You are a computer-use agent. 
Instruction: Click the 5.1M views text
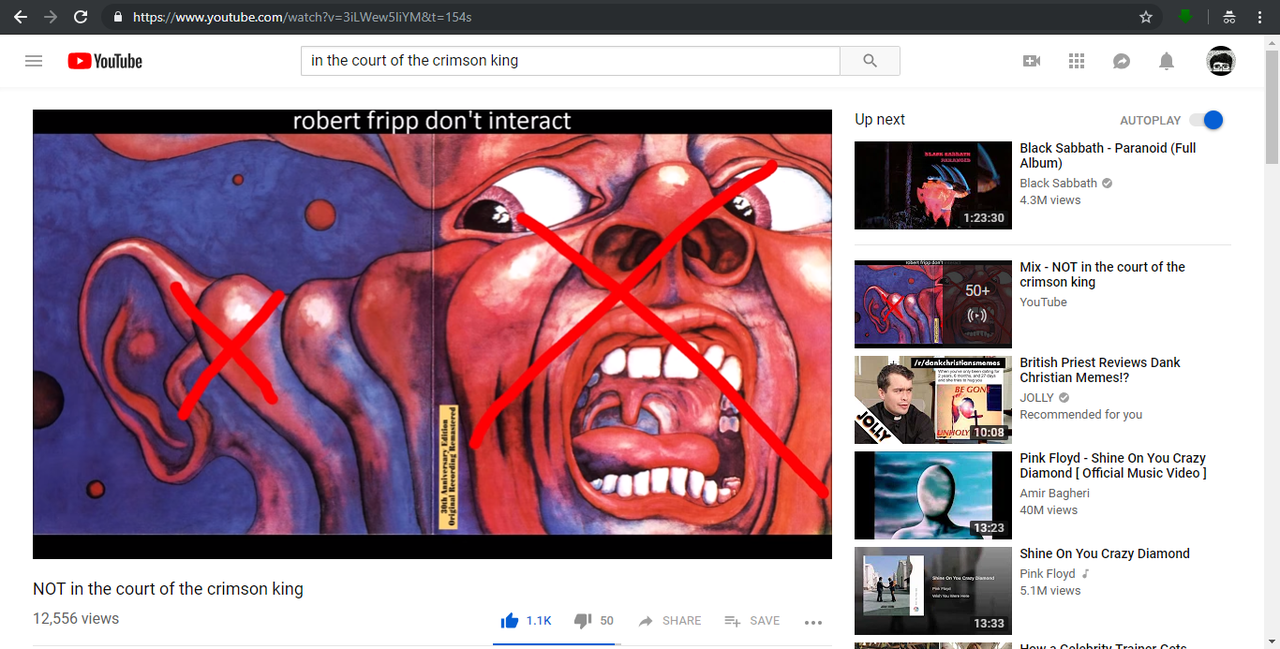point(1050,590)
